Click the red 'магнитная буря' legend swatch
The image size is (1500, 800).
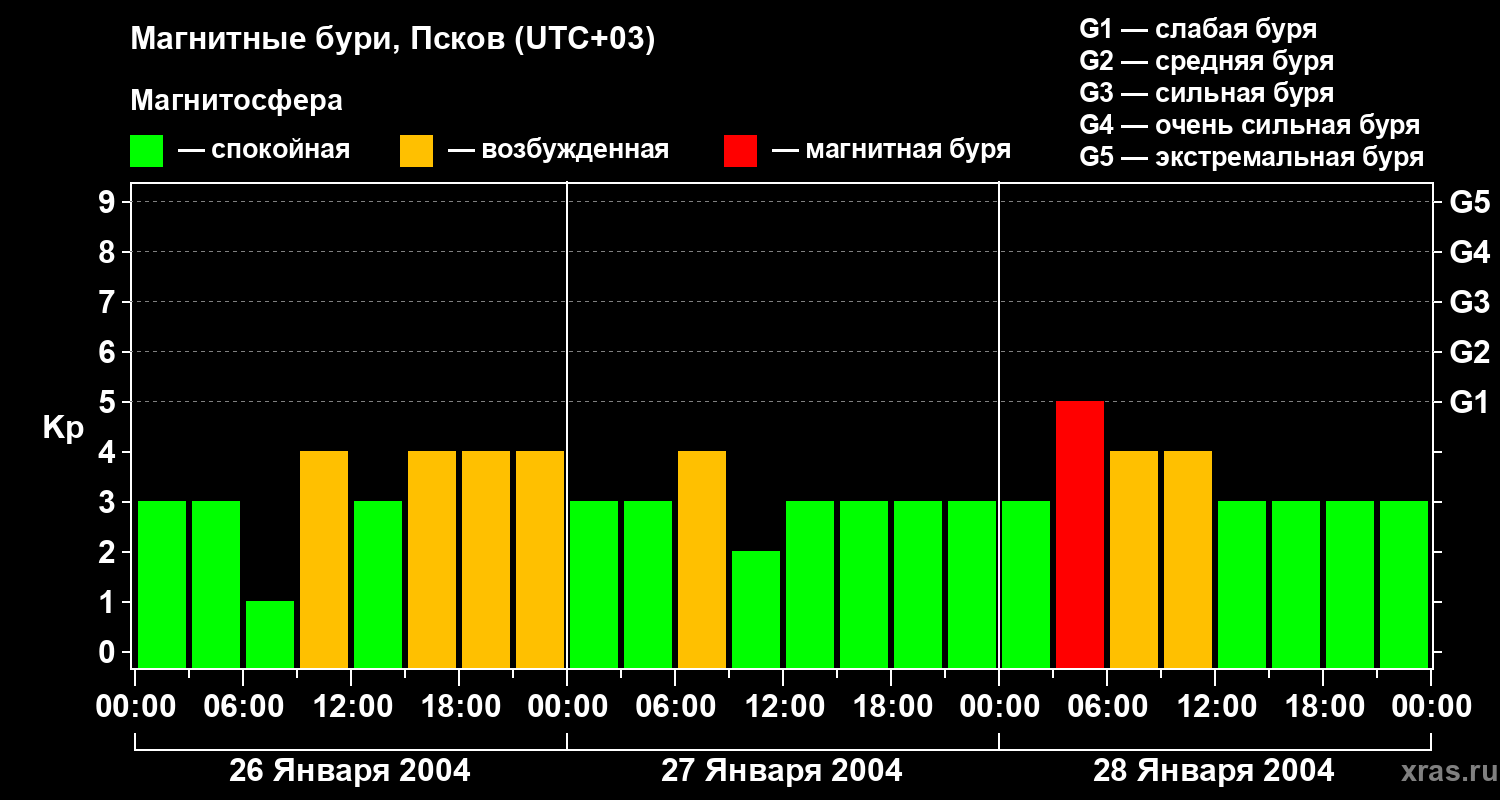[740, 151]
